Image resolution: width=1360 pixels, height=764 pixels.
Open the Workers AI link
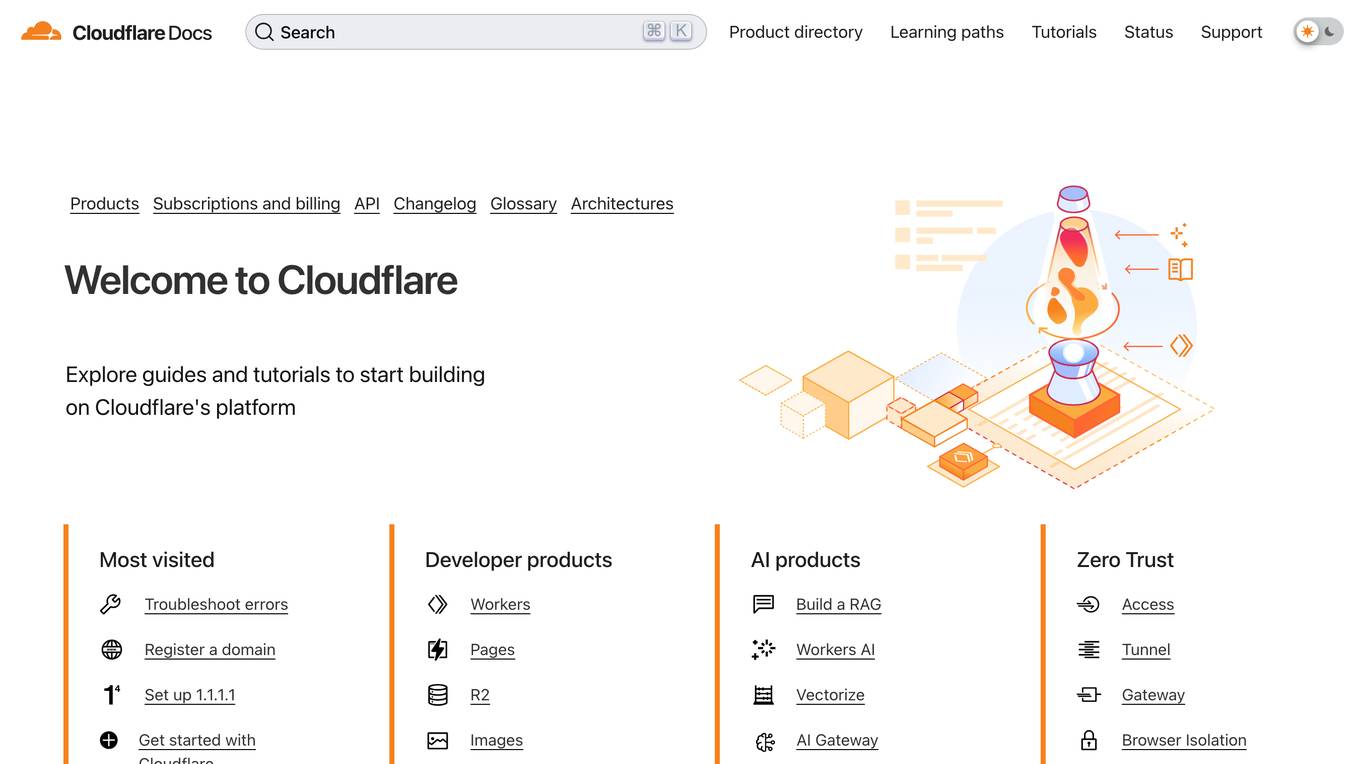click(835, 649)
